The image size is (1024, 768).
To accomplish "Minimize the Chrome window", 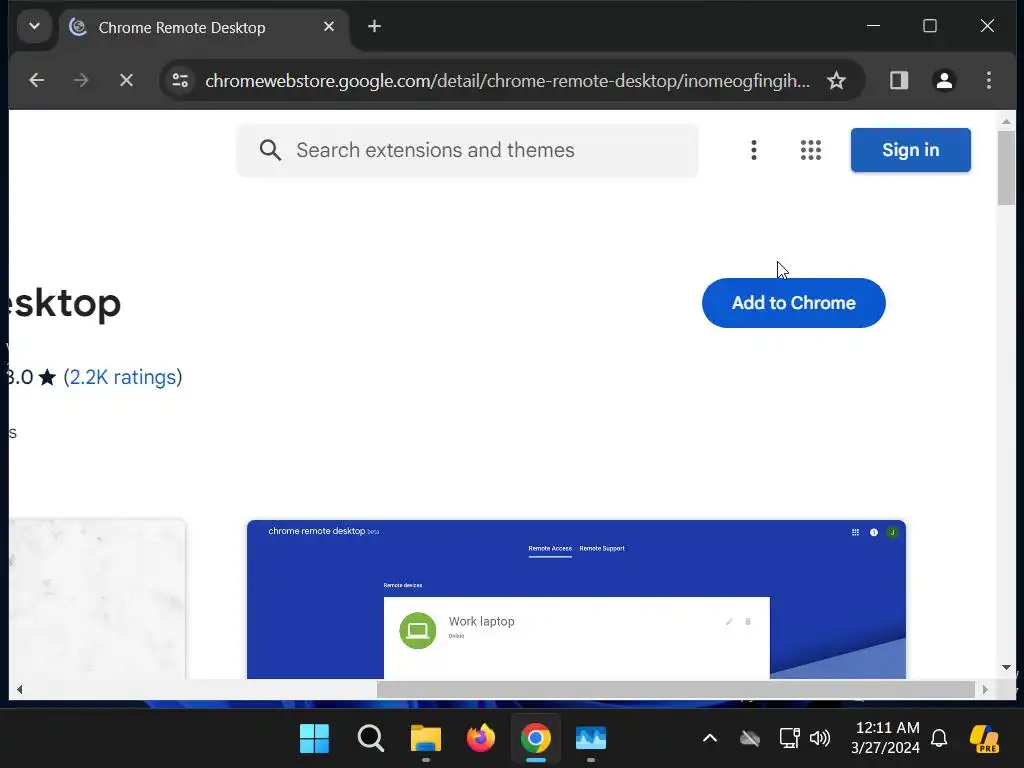I will click(x=873, y=26).
